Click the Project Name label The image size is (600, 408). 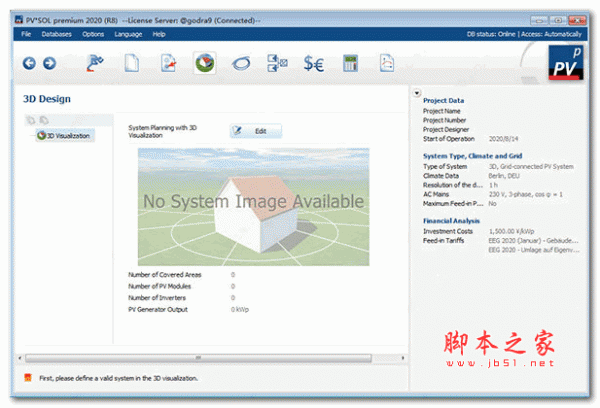tap(442, 111)
